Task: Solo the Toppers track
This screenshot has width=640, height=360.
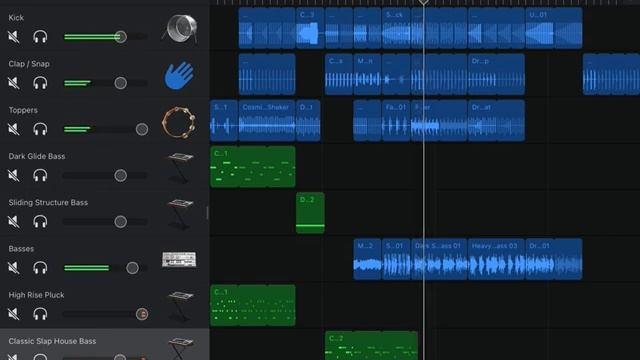Action: click(40, 129)
